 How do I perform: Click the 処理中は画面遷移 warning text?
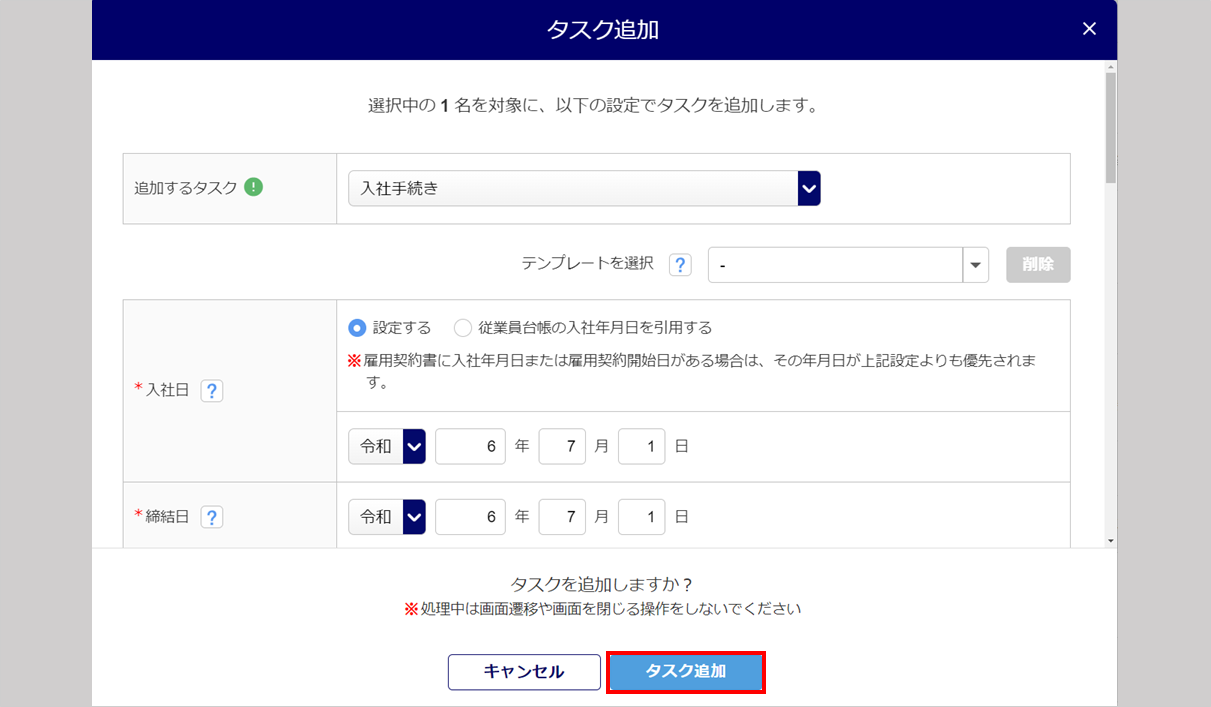[x=603, y=608]
